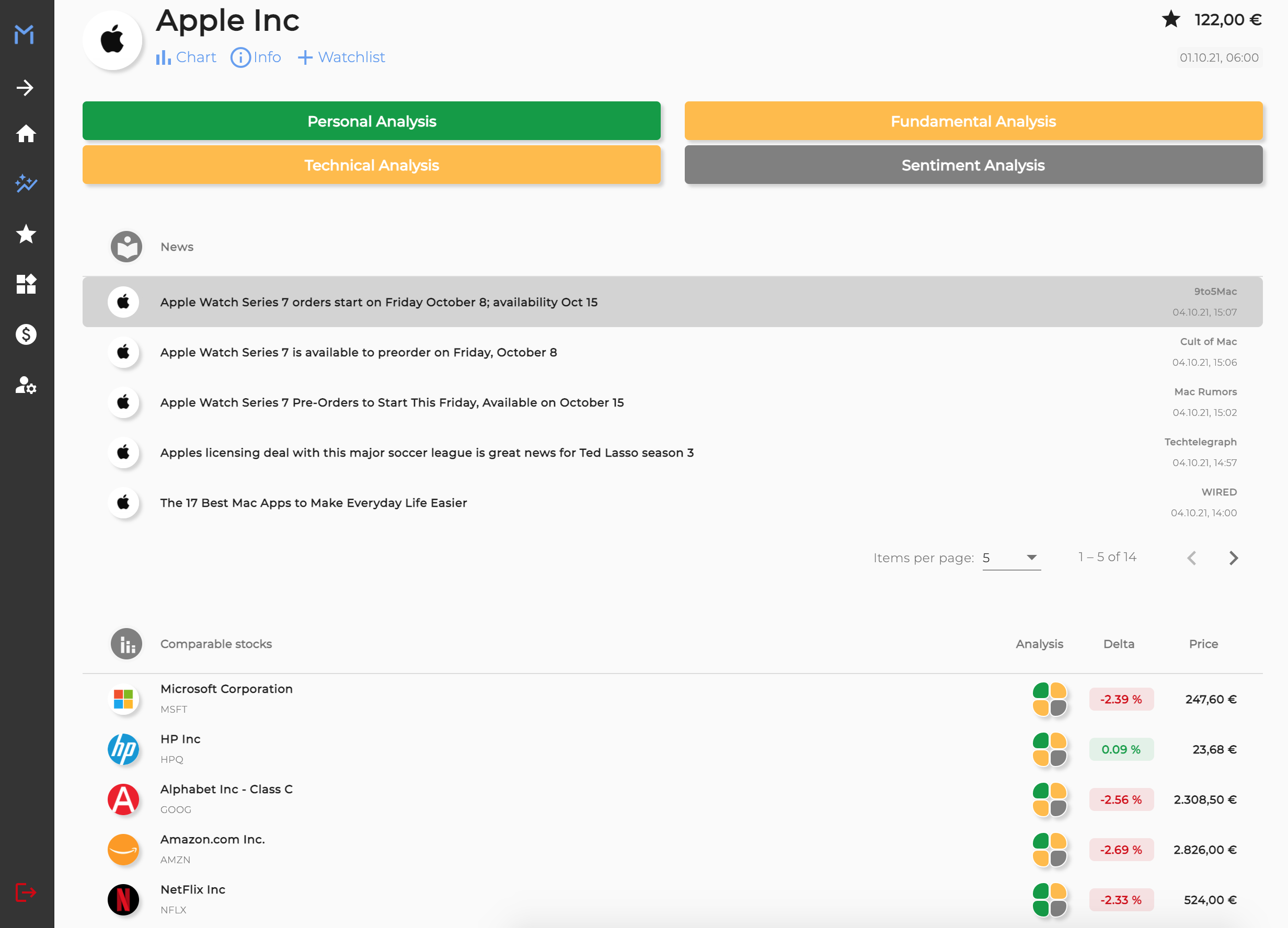Open 9to5Mac article on Watch Series 7 orders
This screenshot has height=928, width=1288.
[x=672, y=302]
